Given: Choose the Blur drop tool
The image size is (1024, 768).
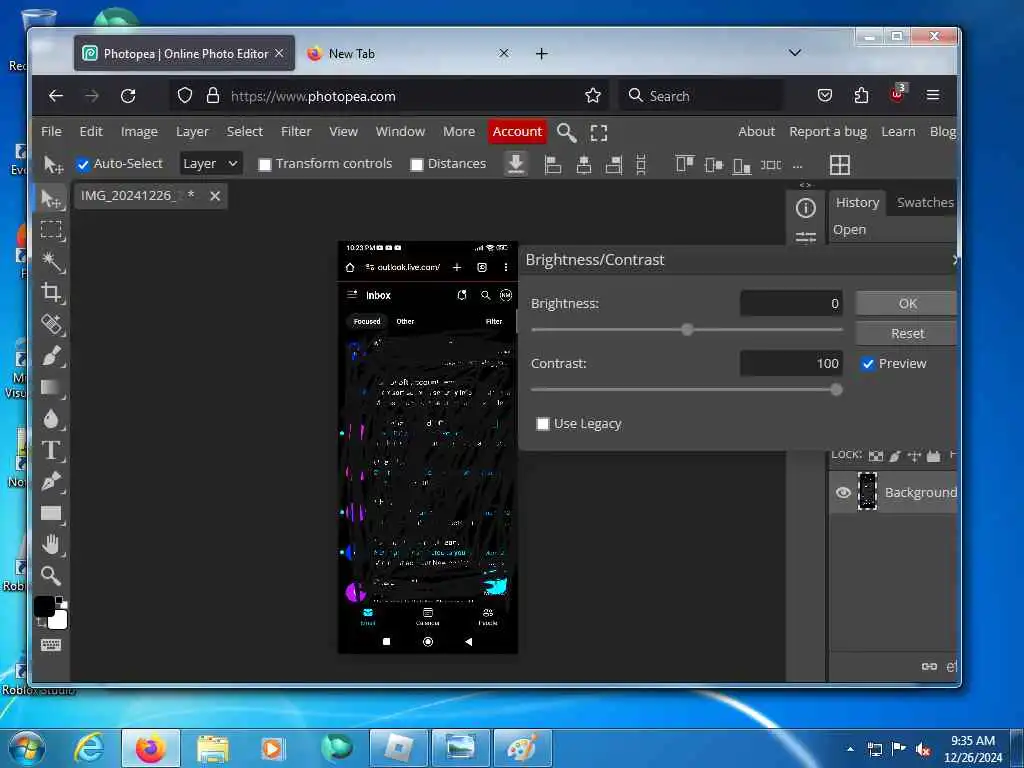Looking at the screenshot, I should 51,419.
